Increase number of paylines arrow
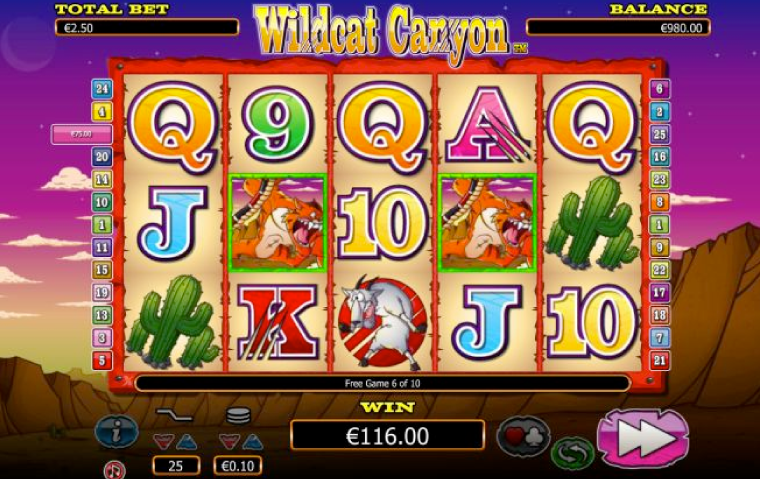Image resolution: width=760 pixels, height=479 pixels. pyautogui.click(x=187, y=442)
